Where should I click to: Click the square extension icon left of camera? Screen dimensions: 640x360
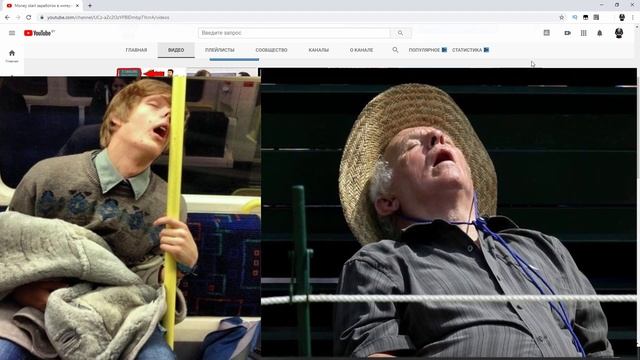(x=547, y=33)
